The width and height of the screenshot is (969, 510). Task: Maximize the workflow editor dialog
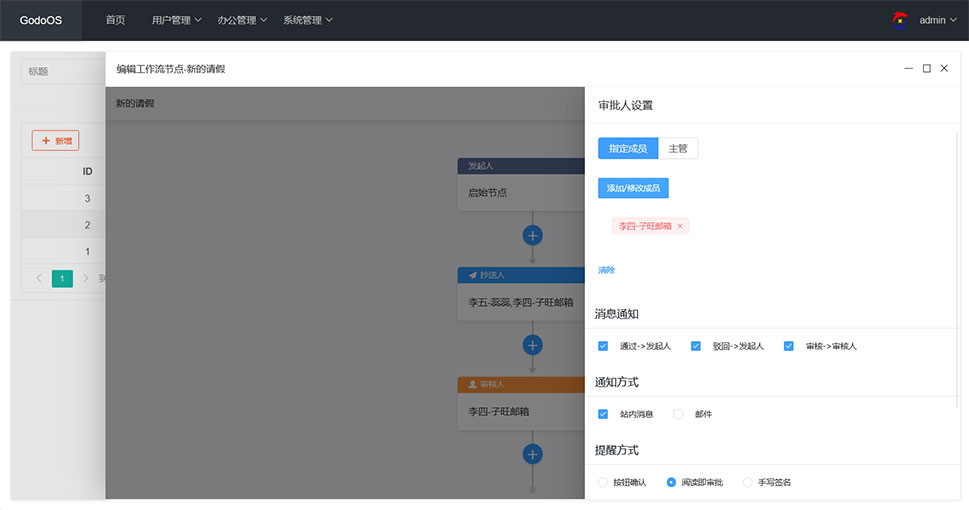(x=926, y=68)
